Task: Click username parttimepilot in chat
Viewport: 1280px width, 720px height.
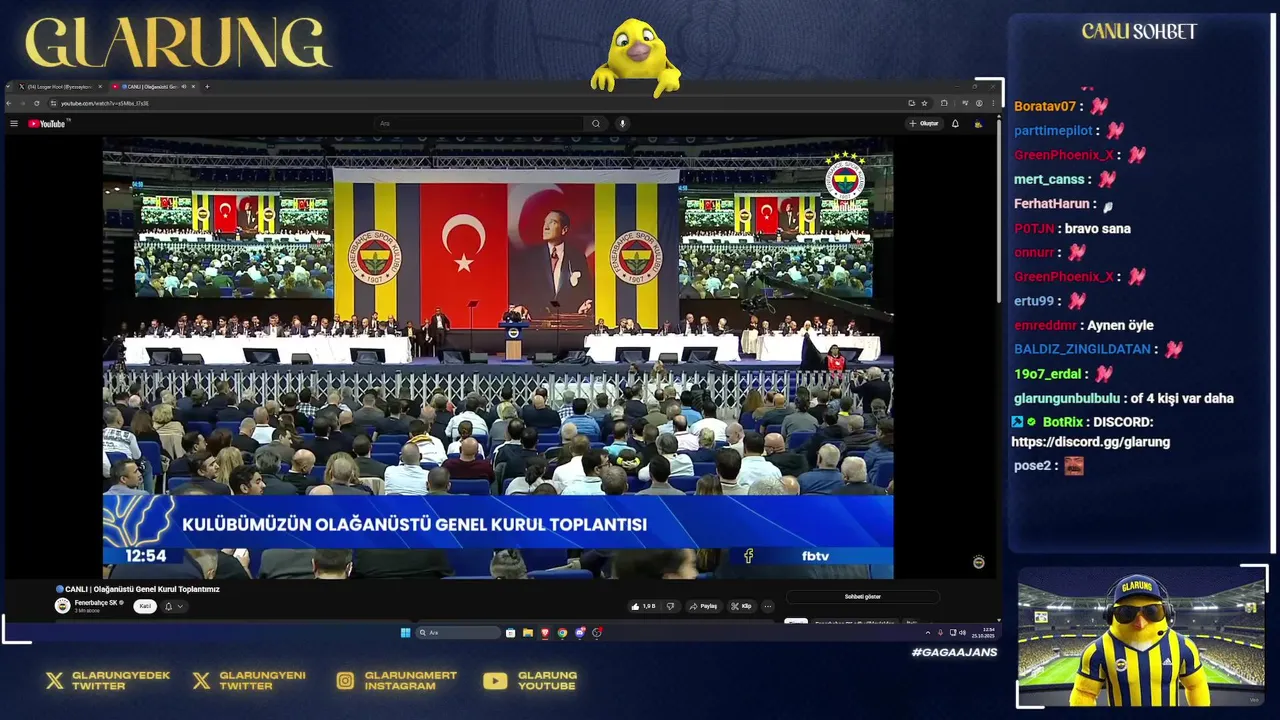Action: 1053,130
